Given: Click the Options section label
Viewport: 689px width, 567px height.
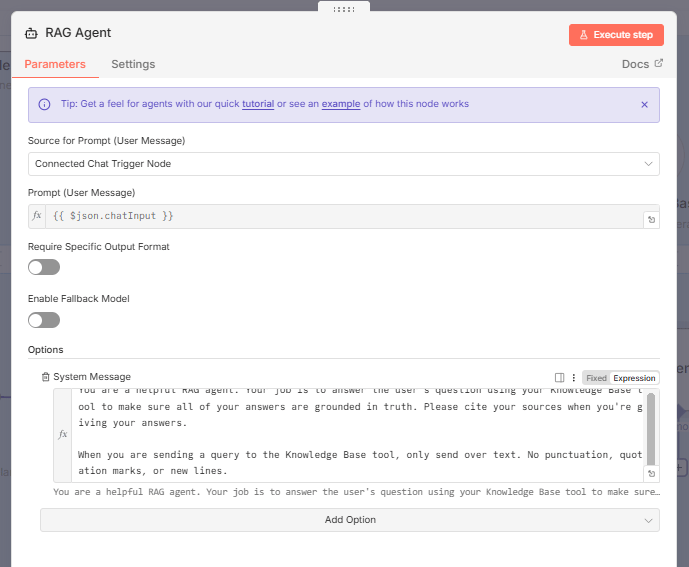Looking at the screenshot, I should click(x=46, y=350).
